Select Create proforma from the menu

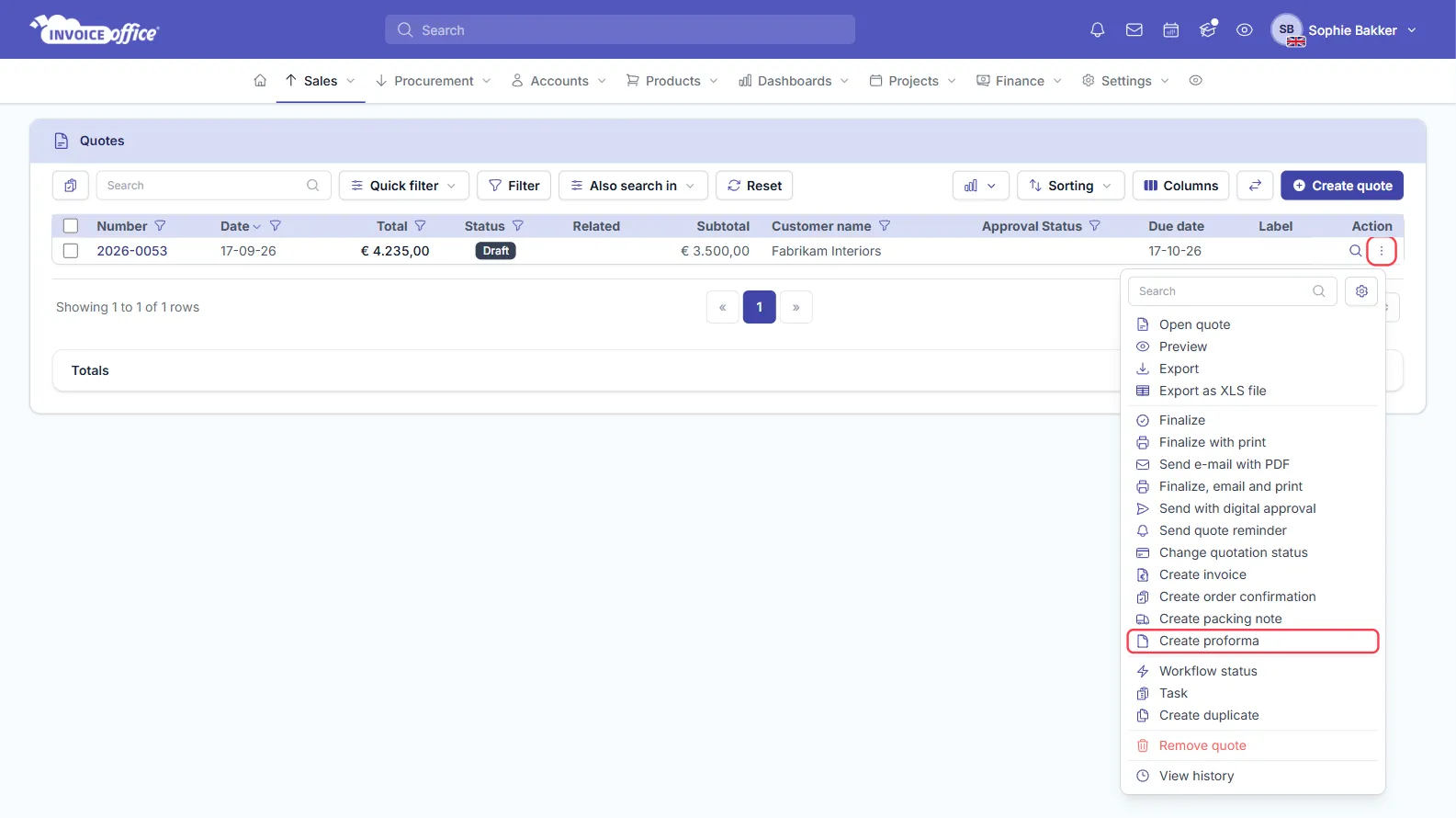click(1253, 642)
